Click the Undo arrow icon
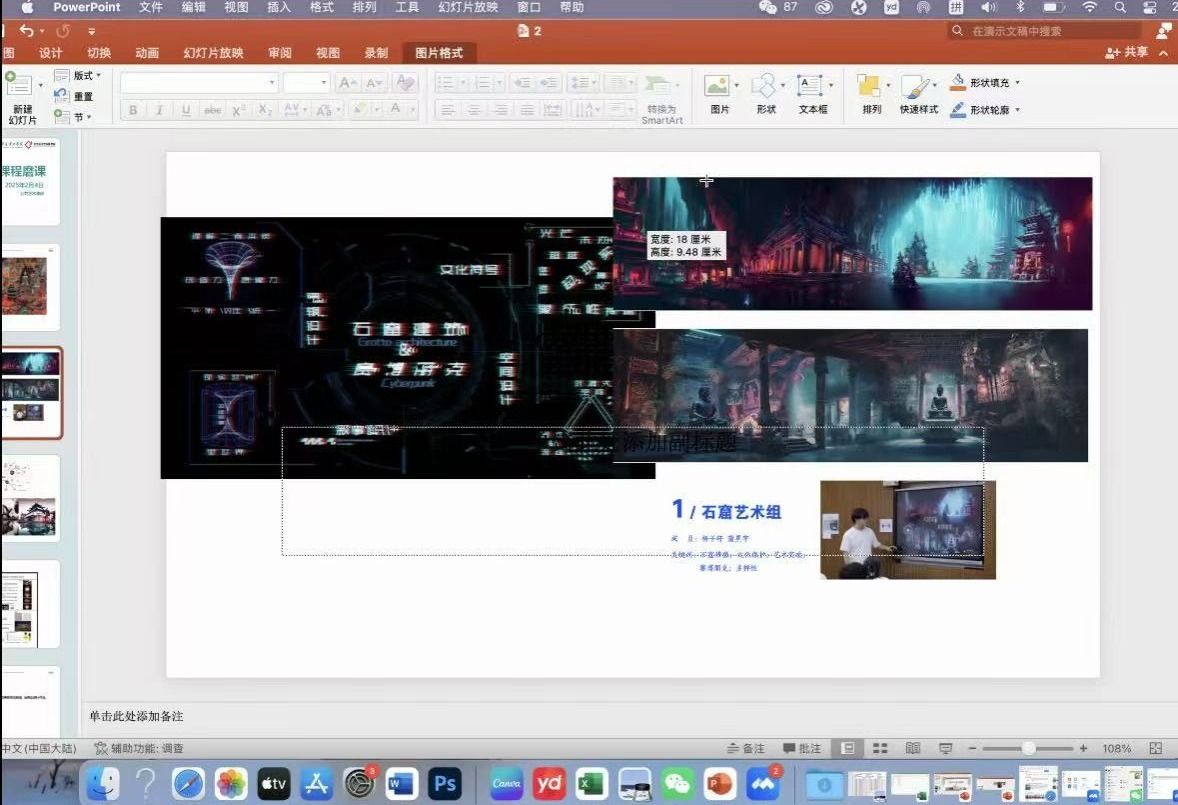The height and width of the screenshot is (805, 1178). 26,31
